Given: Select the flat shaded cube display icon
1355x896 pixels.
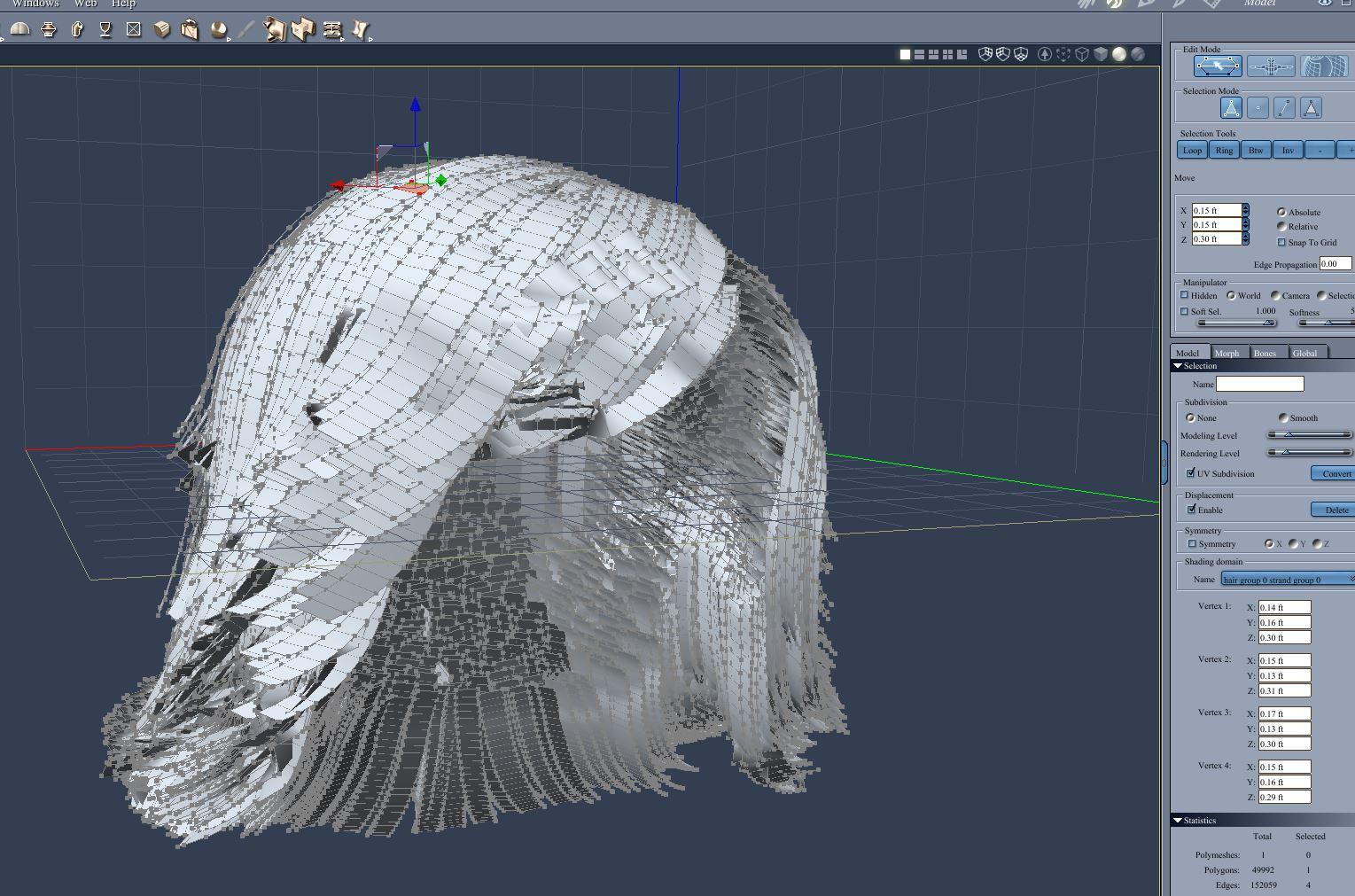Looking at the screenshot, I should click(1101, 54).
